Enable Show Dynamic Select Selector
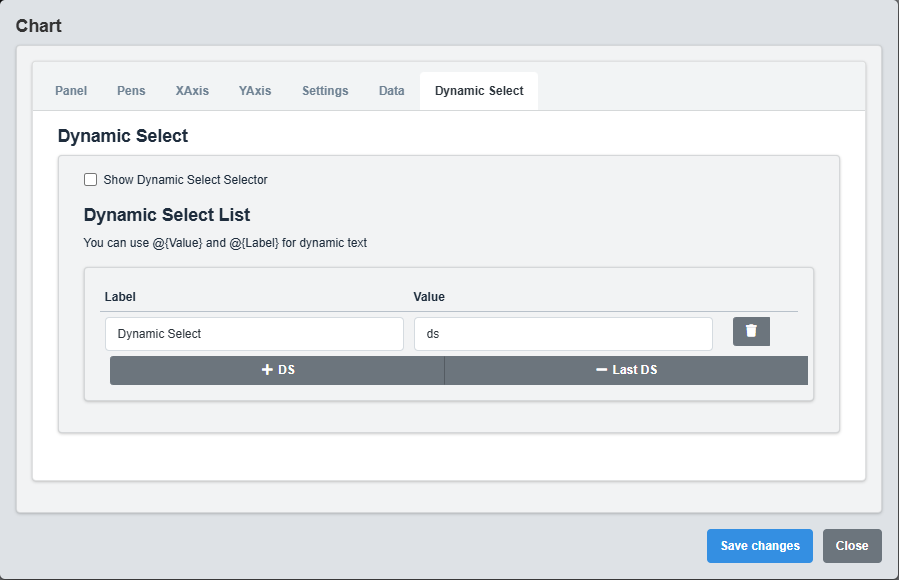The width and height of the screenshot is (899, 580). (90, 179)
